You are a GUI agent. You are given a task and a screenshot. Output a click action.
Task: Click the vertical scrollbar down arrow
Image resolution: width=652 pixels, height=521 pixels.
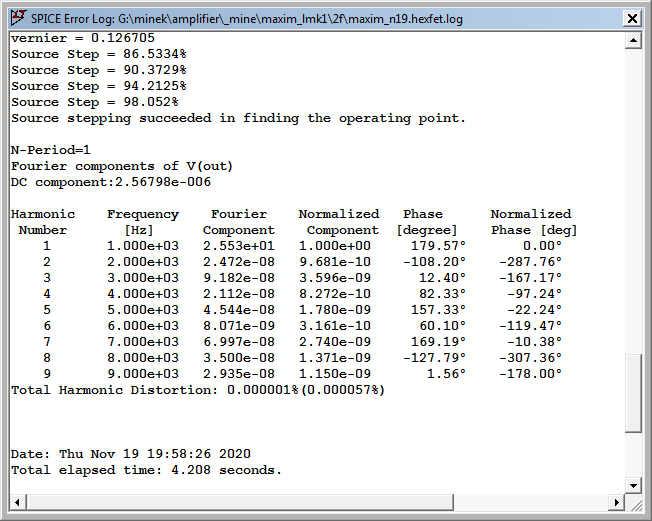(633, 485)
